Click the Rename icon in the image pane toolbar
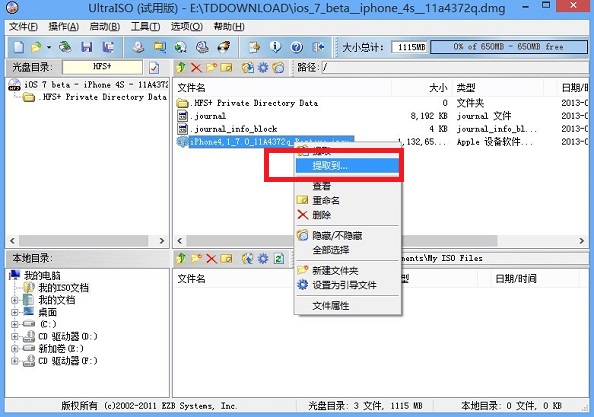Image resolution: width=594 pixels, height=417 pixels. click(226, 68)
